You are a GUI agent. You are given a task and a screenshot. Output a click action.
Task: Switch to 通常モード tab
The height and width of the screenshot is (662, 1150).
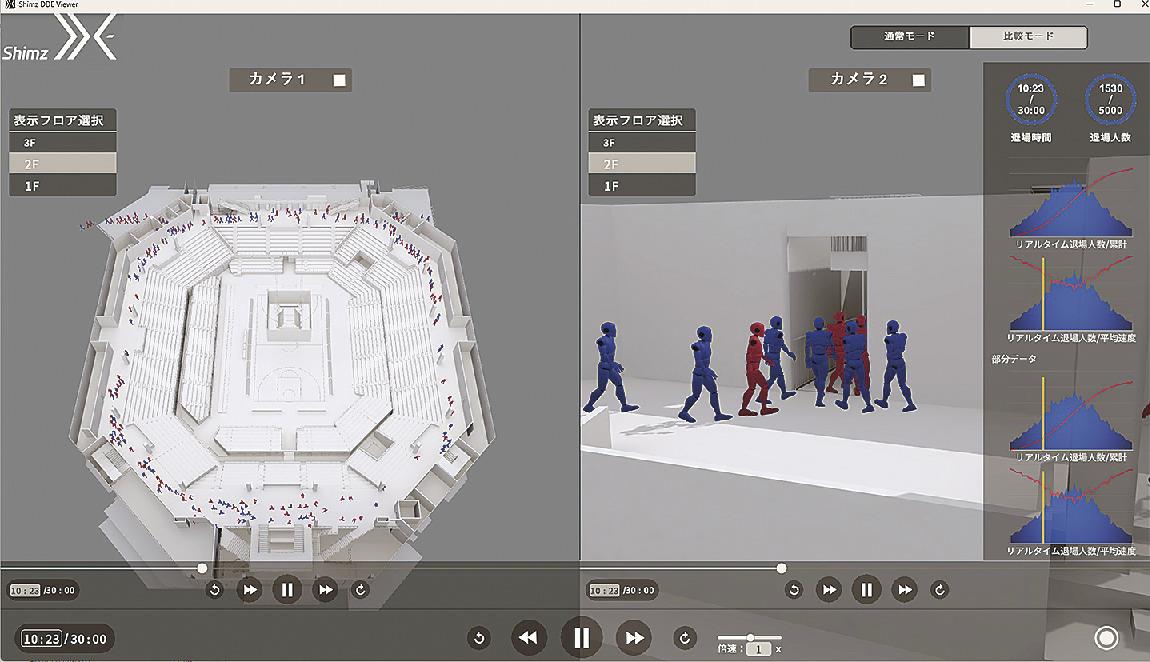(910, 37)
